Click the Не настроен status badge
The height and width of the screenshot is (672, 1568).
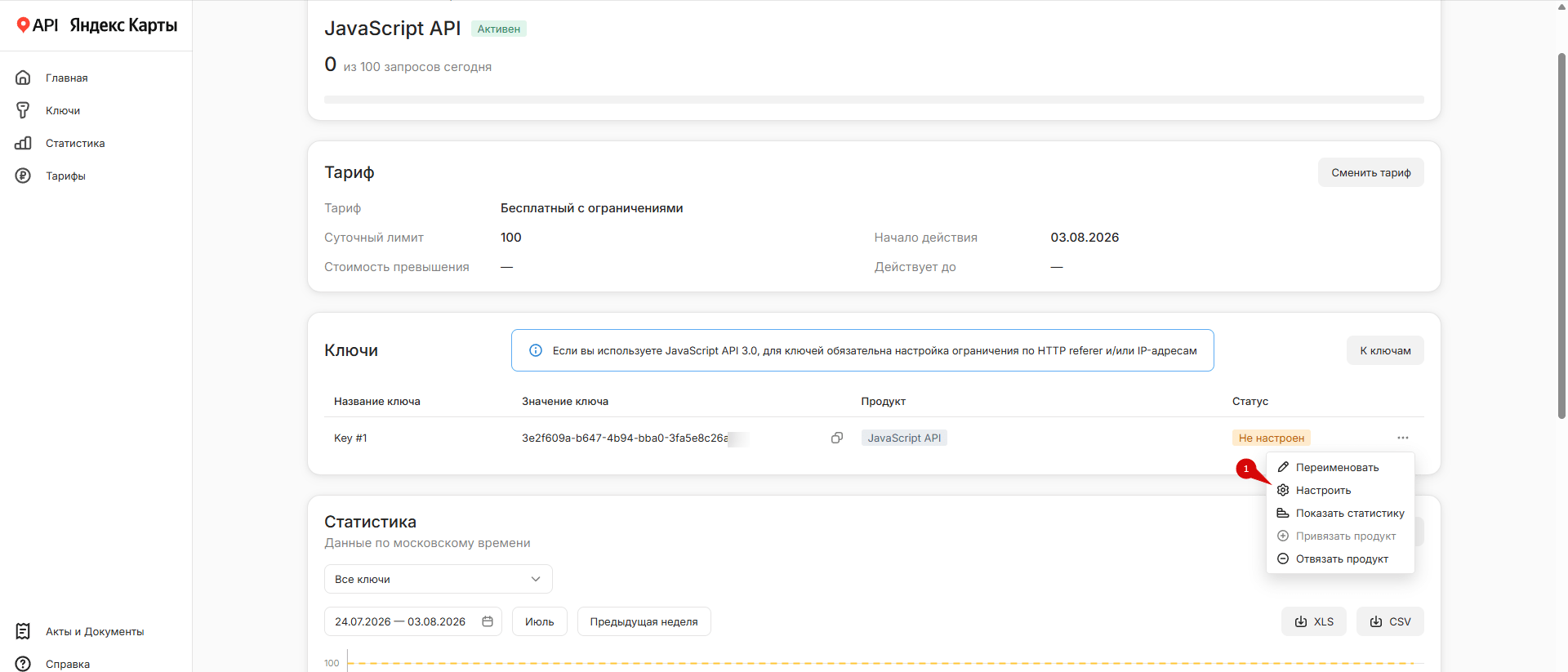coord(1272,438)
